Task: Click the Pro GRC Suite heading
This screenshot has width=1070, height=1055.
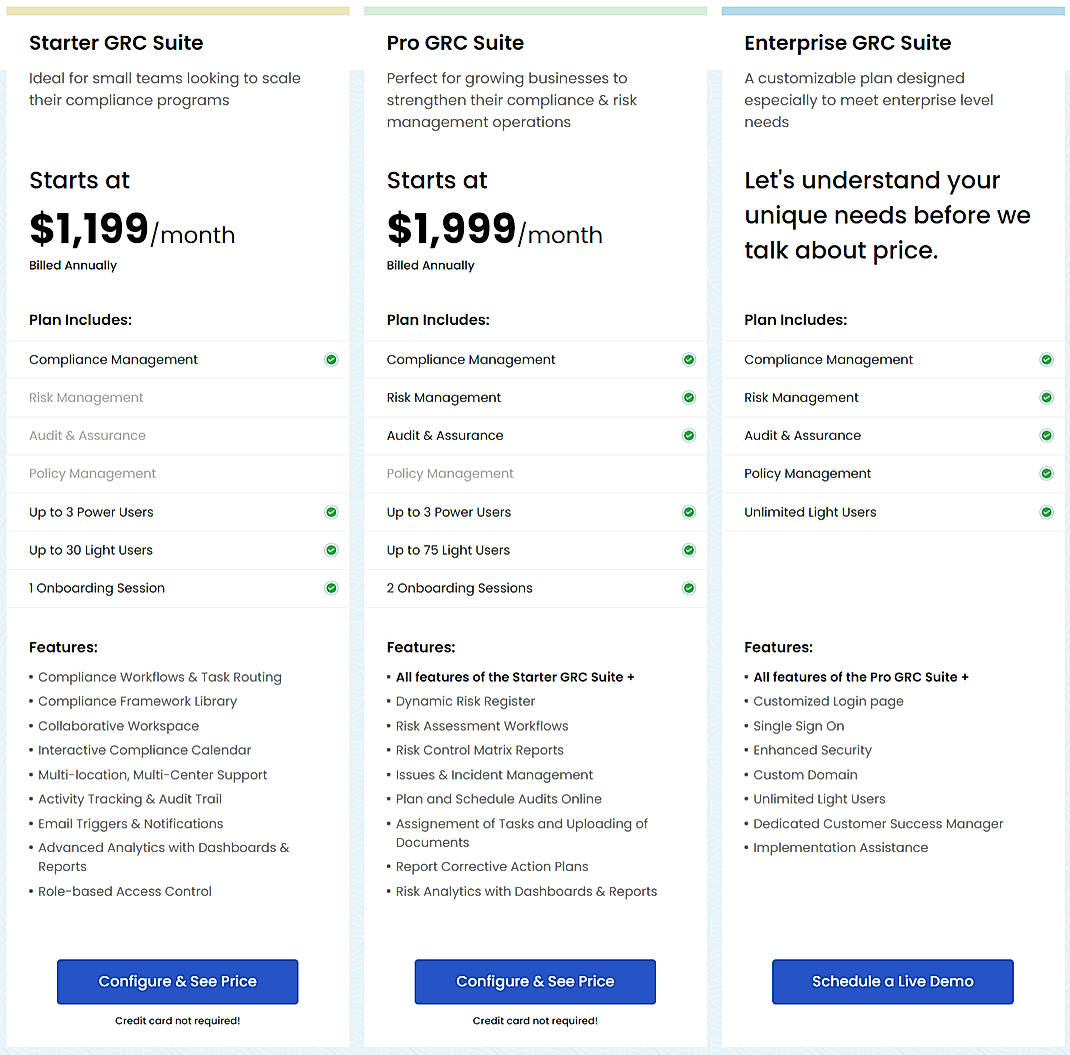Action: click(455, 43)
